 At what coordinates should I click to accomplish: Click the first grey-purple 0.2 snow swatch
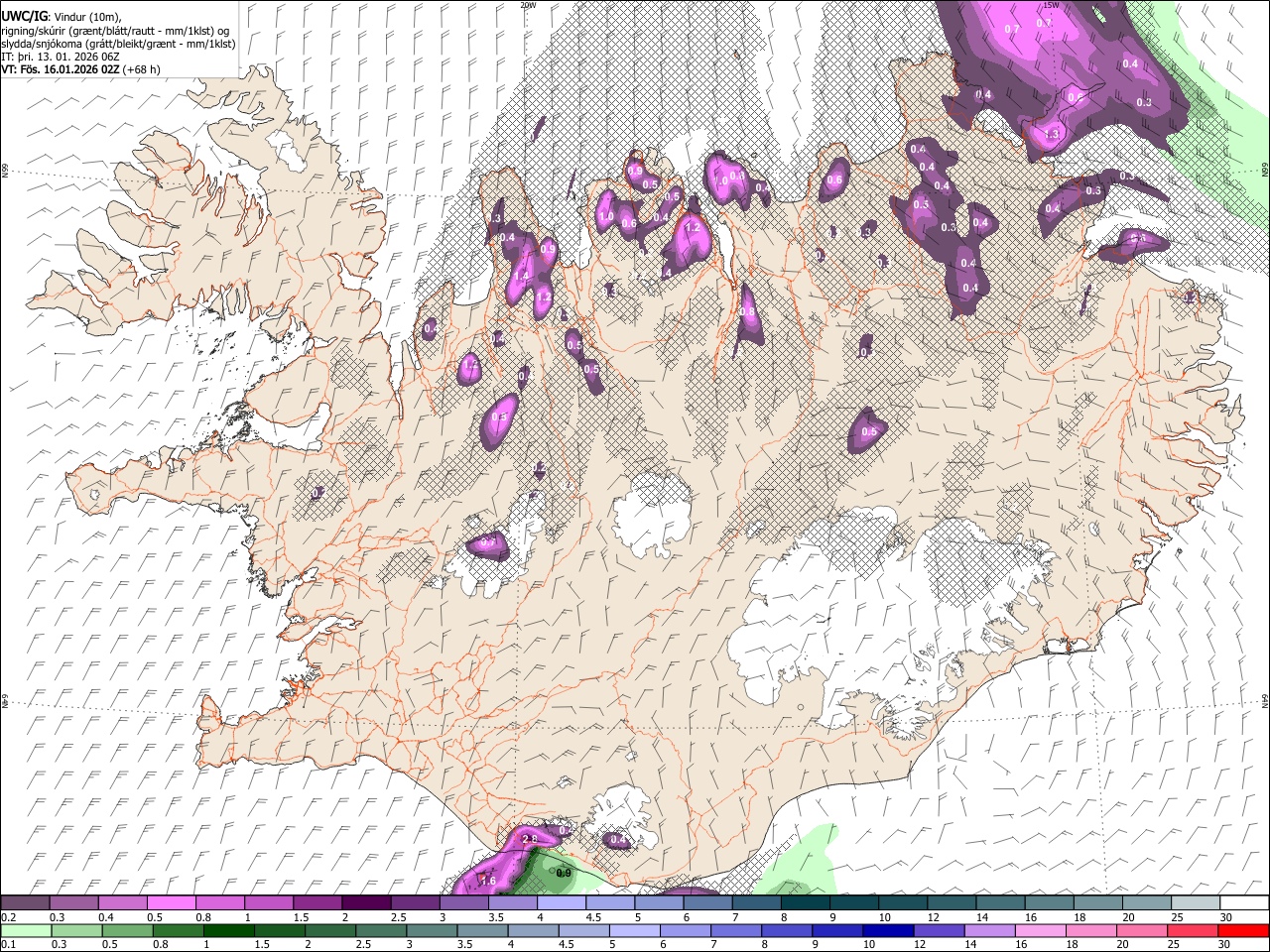25,903
